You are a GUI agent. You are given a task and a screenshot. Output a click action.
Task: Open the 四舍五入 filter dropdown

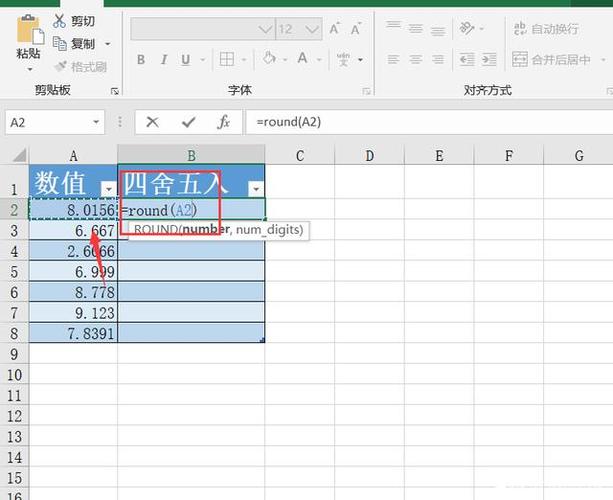[256, 189]
